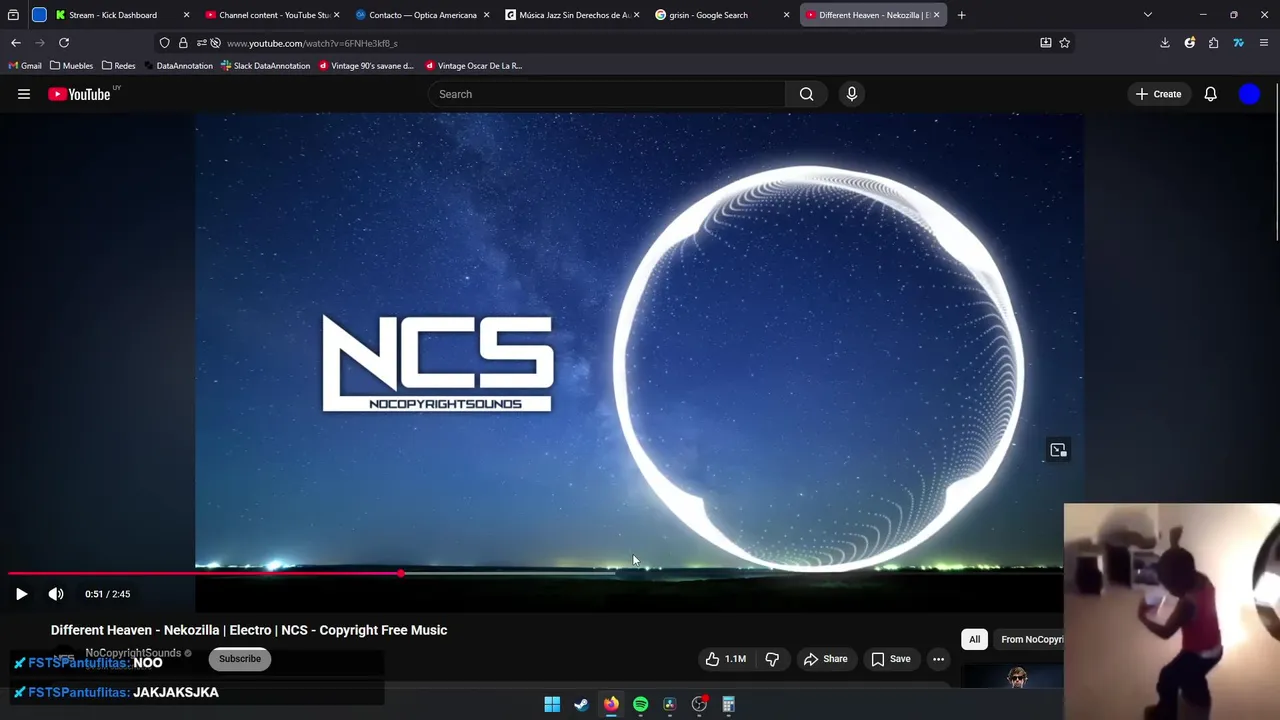Seek on the red video progress bar
Screen dimensions: 1280x720
[535, 573]
